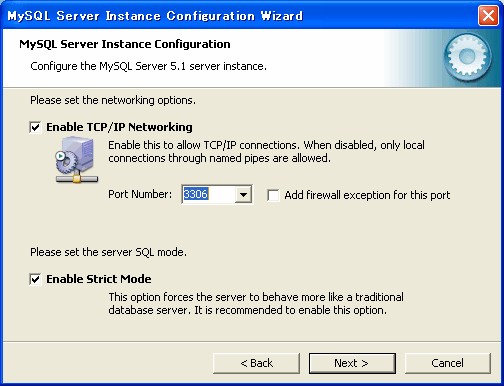Close the MySQL configuration wizard window
Image resolution: width=504 pixels, height=386 pixels.
coord(488,15)
